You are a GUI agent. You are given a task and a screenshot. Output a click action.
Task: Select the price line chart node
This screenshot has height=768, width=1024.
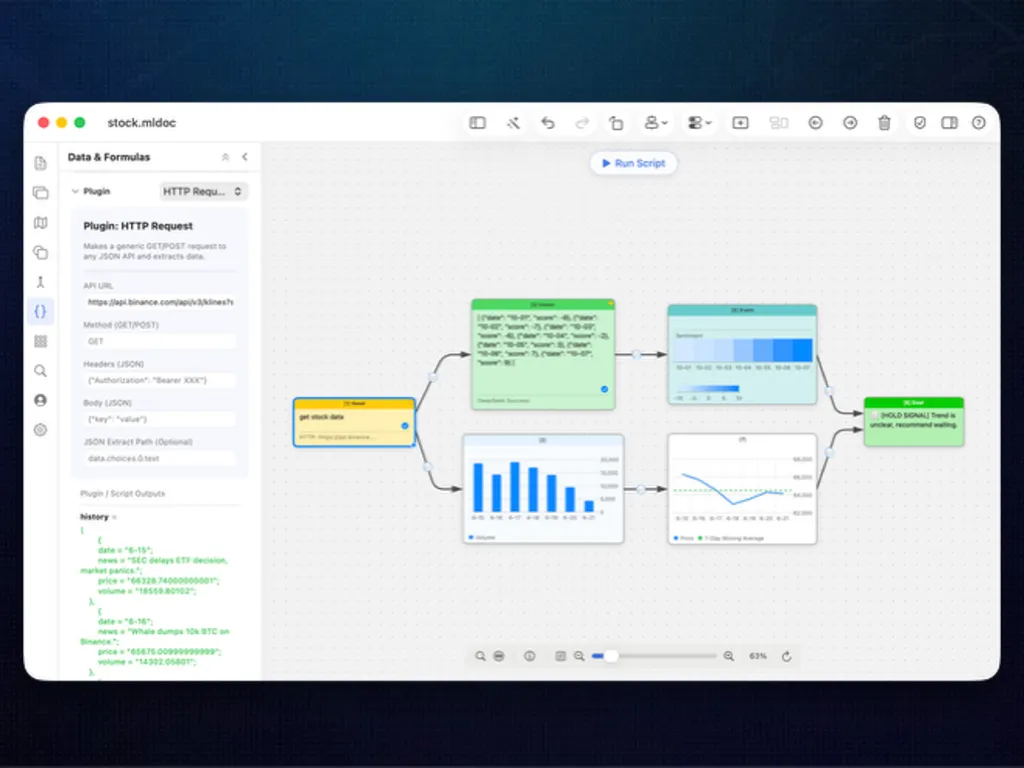point(743,489)
